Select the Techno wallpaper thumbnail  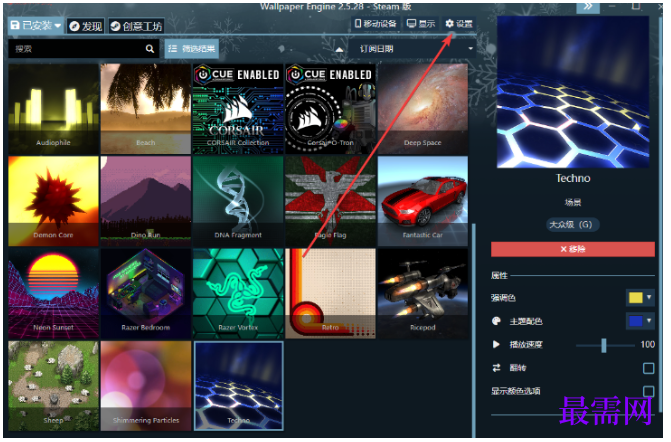tap(238, 386)
